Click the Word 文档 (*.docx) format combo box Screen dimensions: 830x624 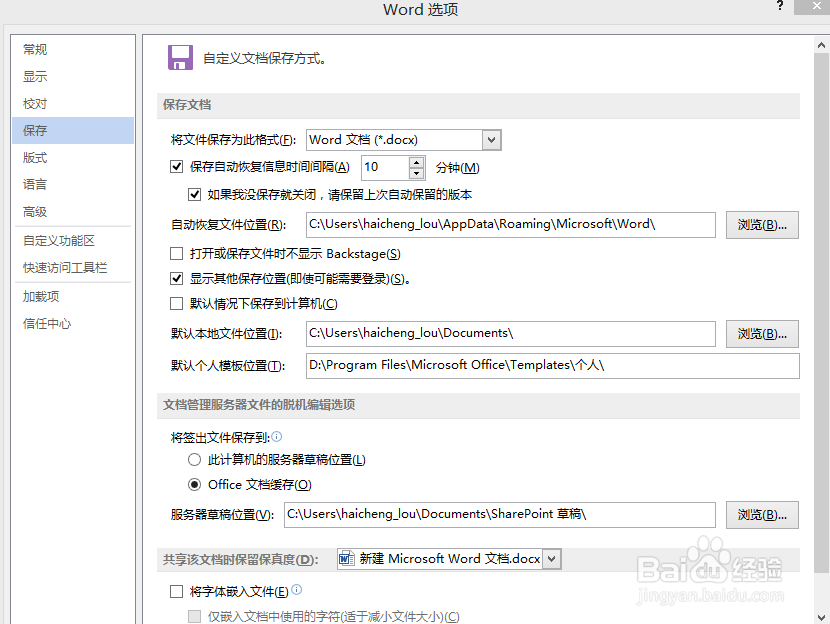tap(403, 140)
